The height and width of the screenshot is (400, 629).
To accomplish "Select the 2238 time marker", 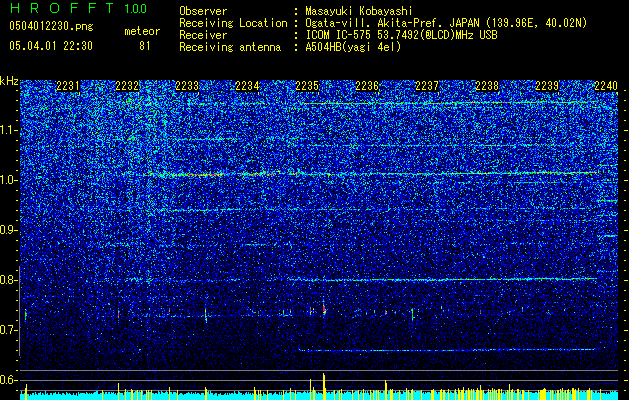I will coord(487,86).
